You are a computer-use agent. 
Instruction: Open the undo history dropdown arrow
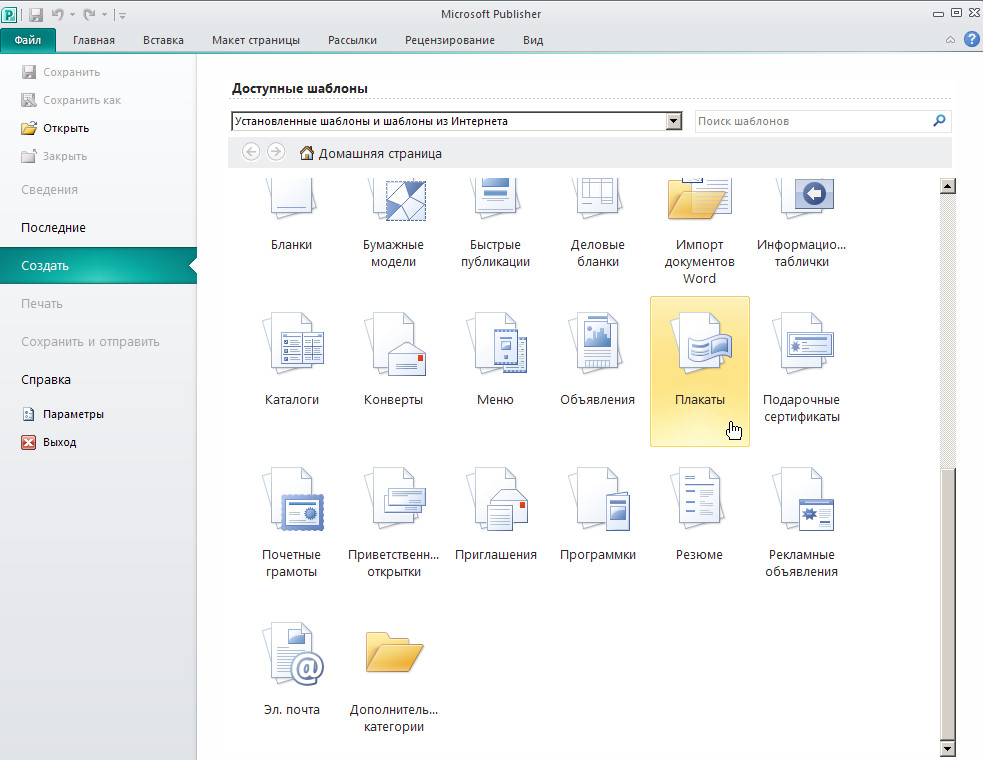tap(73, 14)
